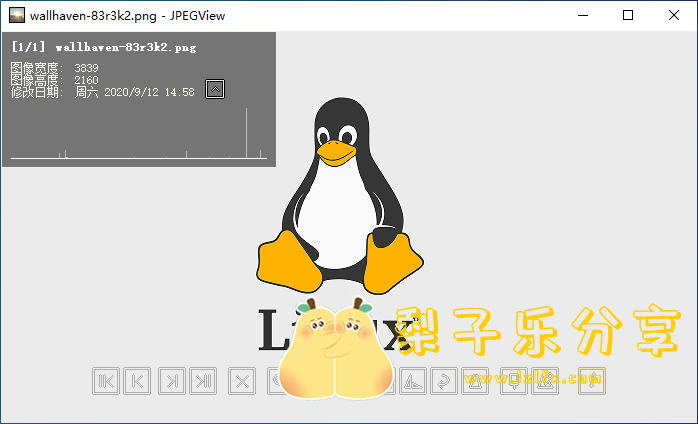Screen dimensions: 698x424
Task: Rotate the image with the curved arrow
Action: (444, 381)
